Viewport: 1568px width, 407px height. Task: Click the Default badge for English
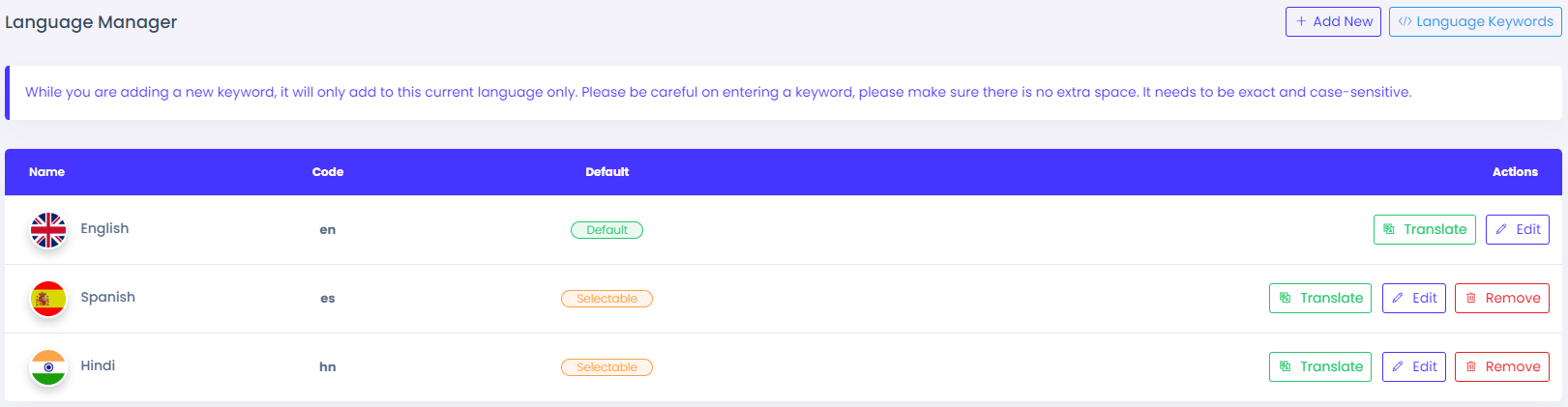[x=606, y=230]
